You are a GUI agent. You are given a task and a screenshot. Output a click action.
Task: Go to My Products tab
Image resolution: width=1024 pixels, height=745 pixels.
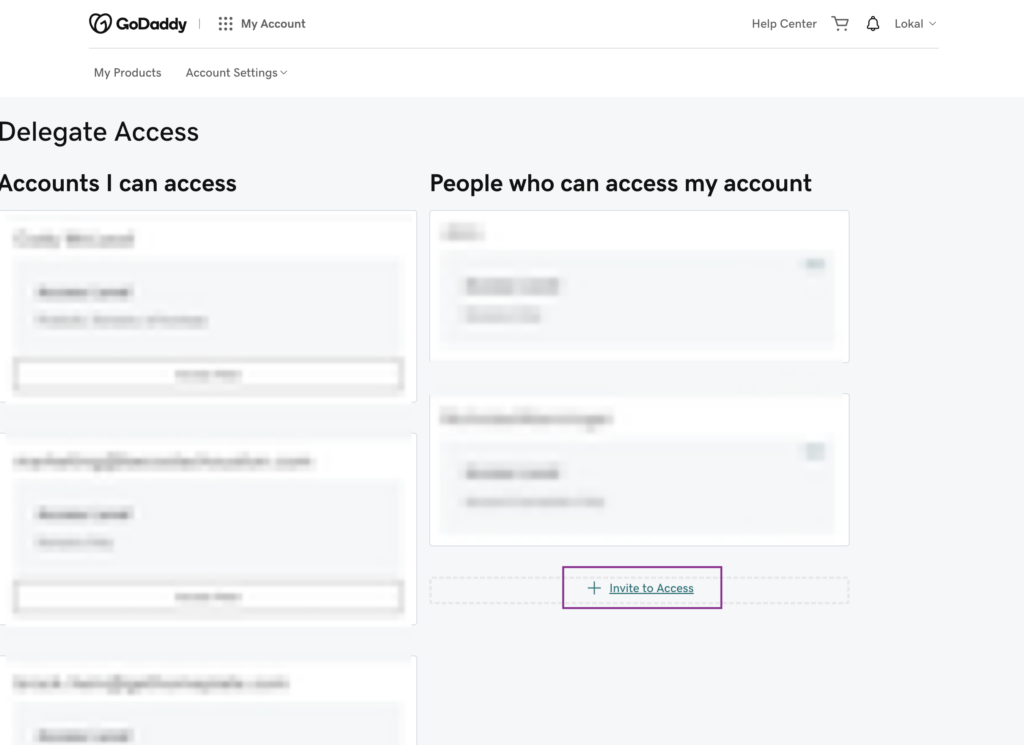[127, 73]
